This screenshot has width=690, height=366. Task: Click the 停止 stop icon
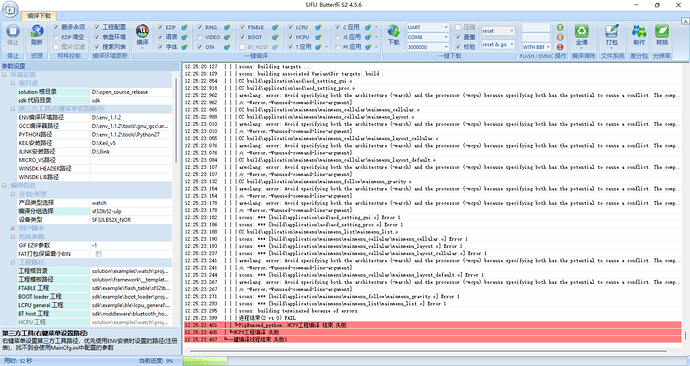pyautogui.click(x=13, y=31)
